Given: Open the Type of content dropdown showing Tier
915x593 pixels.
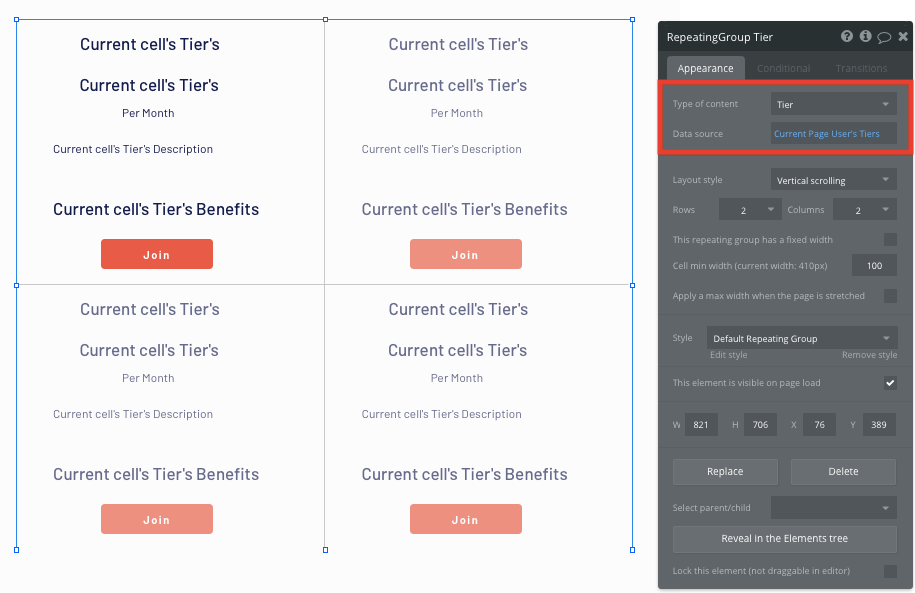Looking at the screenshot, I should click(x=833, y=103).
